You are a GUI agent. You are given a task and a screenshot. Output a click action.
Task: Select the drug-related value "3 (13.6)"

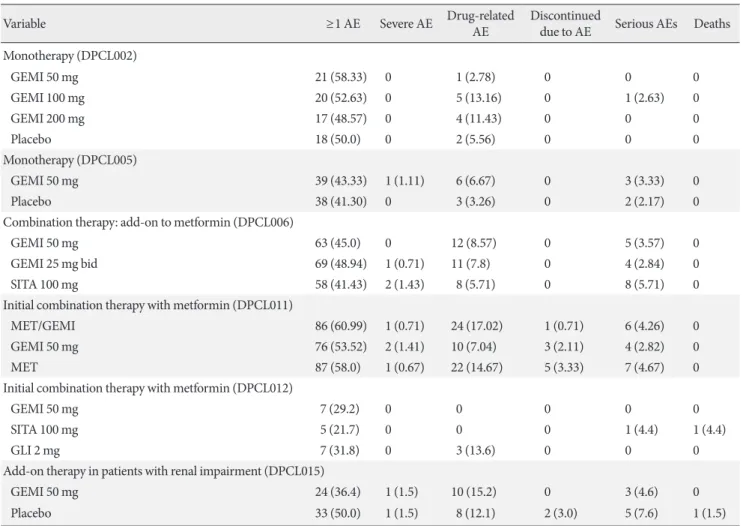[x=475, y=451]
